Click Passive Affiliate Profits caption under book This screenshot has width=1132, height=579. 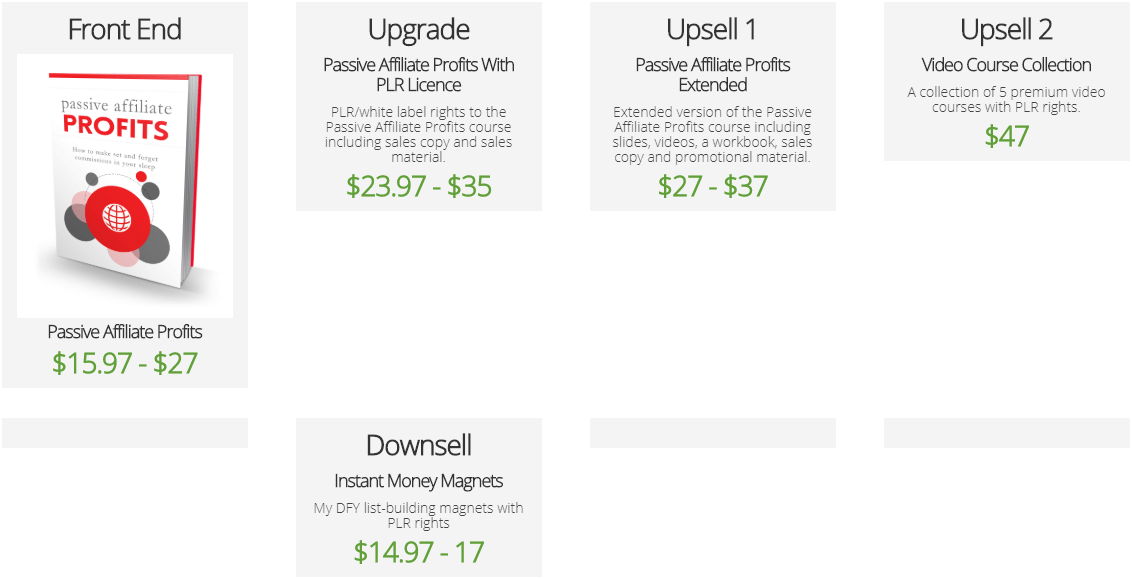click(125, 332)
